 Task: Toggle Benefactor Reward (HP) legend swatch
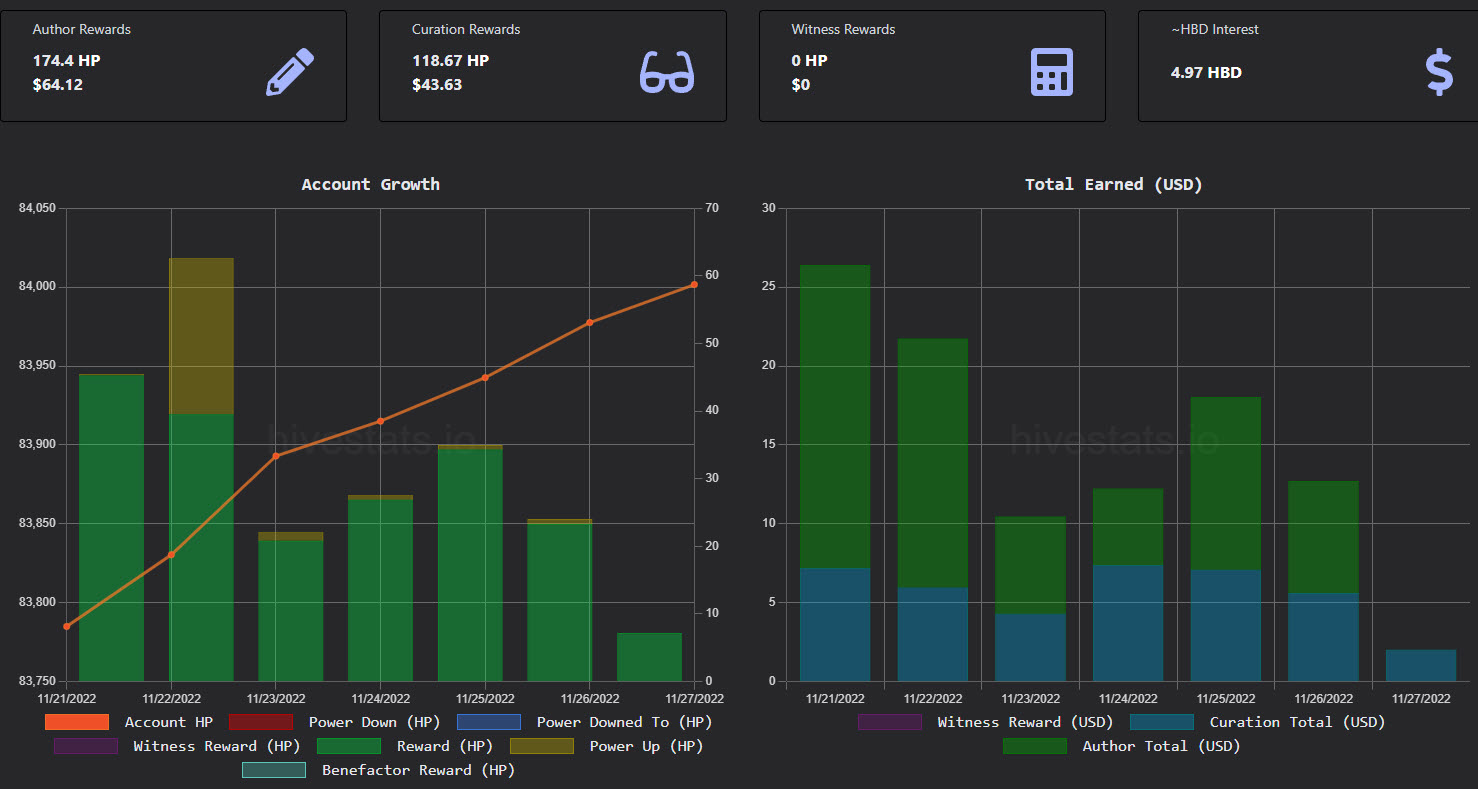pos(274,770)
